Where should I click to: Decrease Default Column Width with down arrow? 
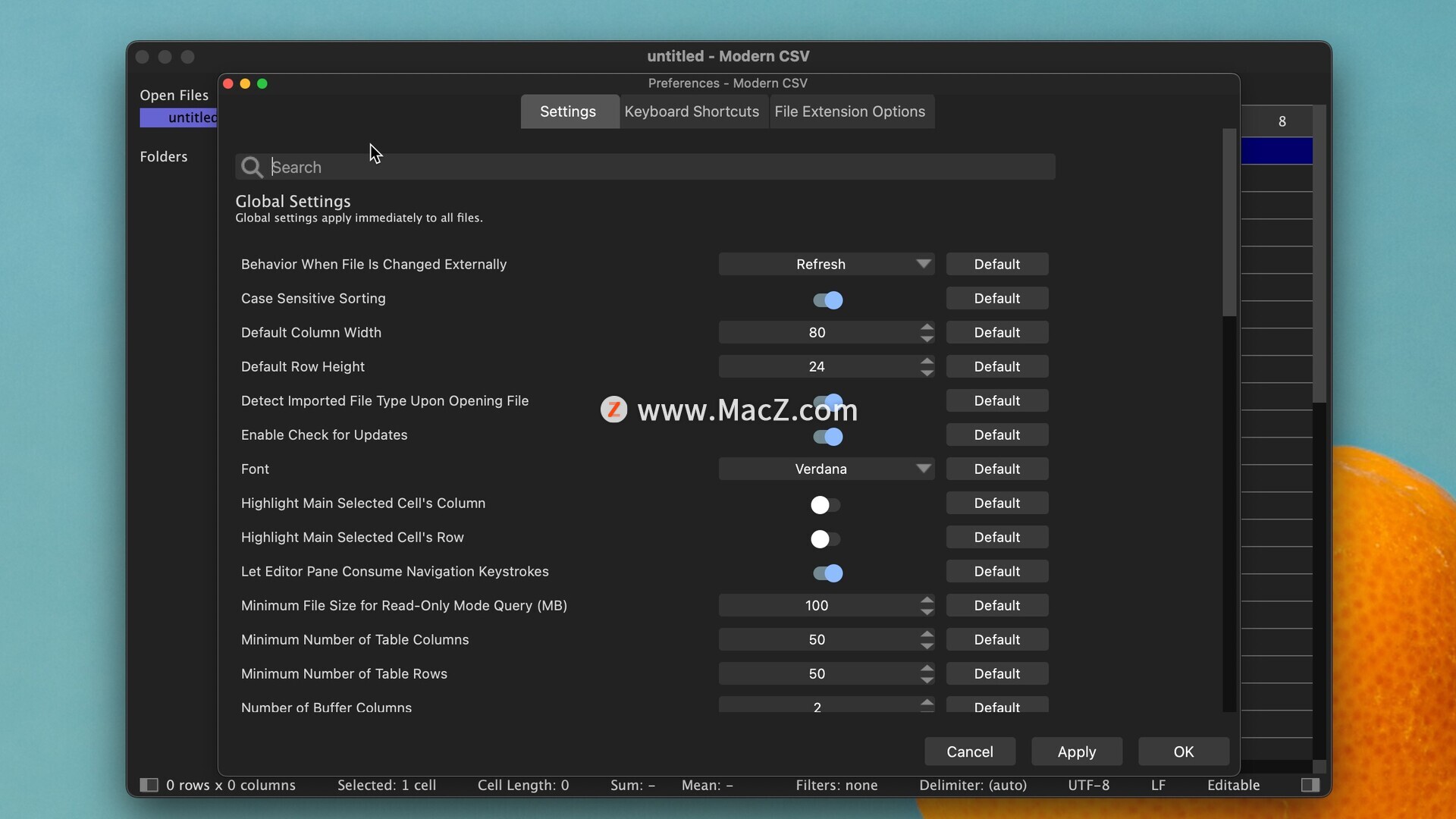tap(927, 338)
